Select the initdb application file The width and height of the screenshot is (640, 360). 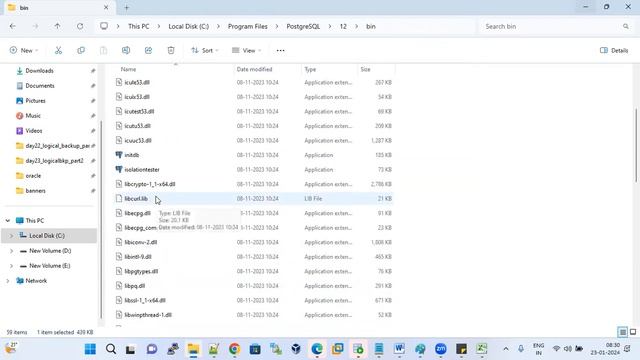tap(131, 155)
